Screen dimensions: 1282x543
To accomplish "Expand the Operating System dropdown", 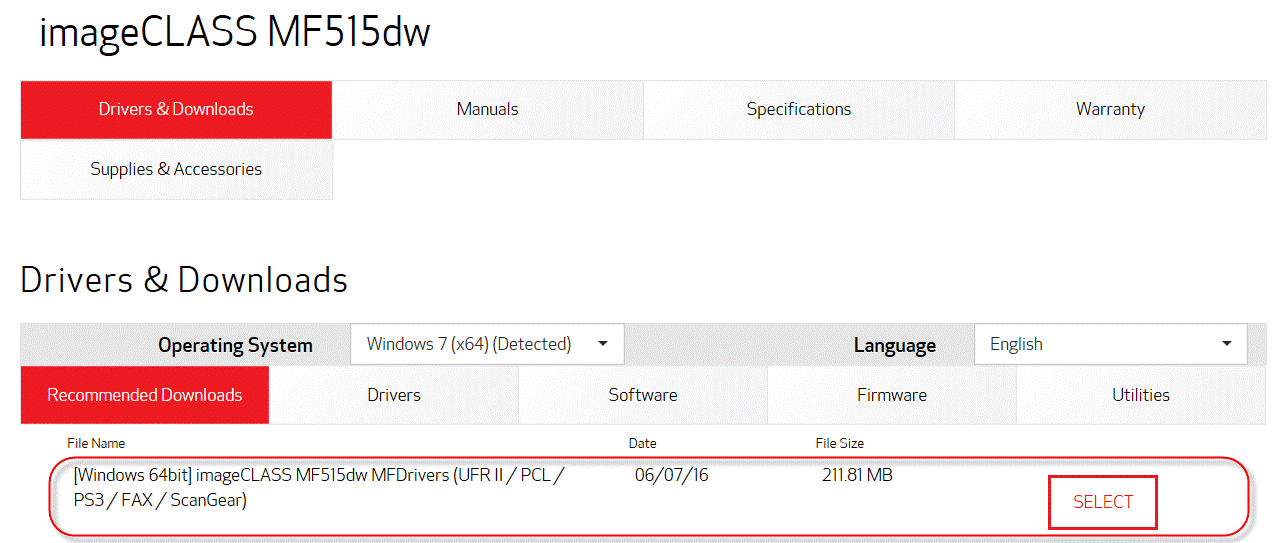I will (487, 344).
